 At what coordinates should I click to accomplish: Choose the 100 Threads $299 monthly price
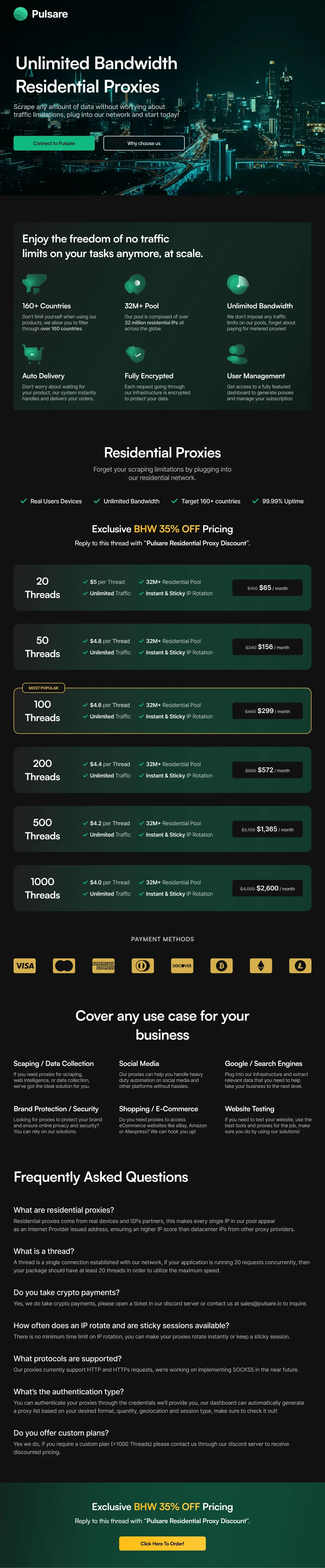pos(267,711)
